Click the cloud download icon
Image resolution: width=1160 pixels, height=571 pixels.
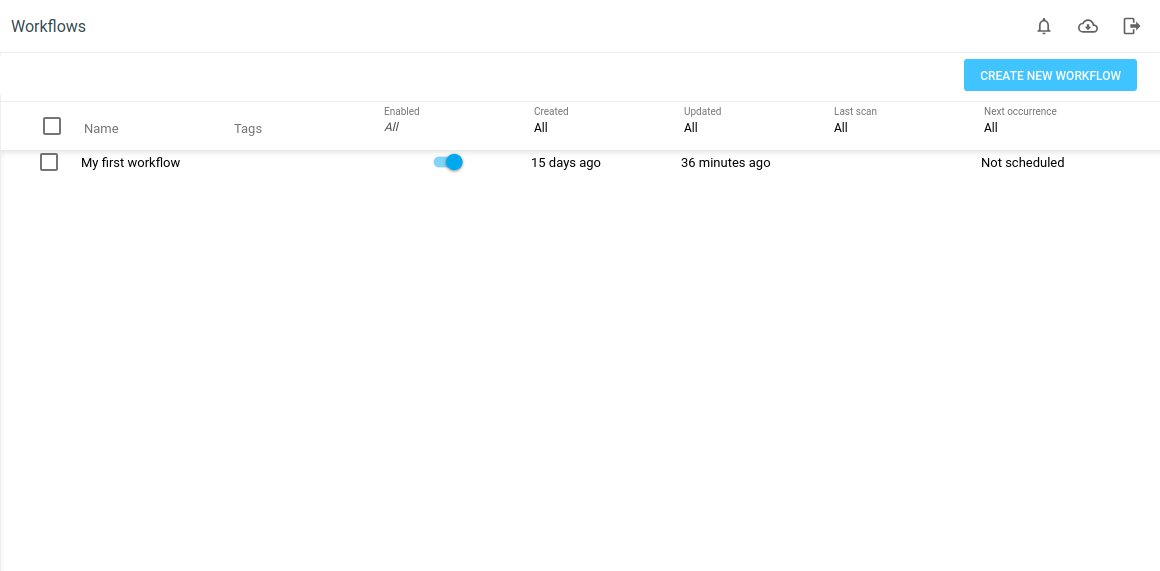point(1088,26)
